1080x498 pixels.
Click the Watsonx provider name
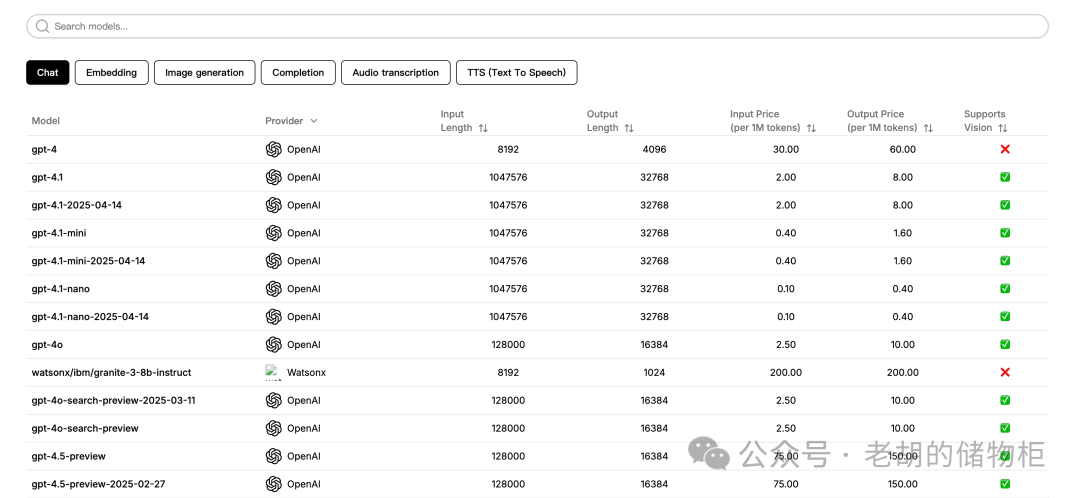tap(307, 372)
